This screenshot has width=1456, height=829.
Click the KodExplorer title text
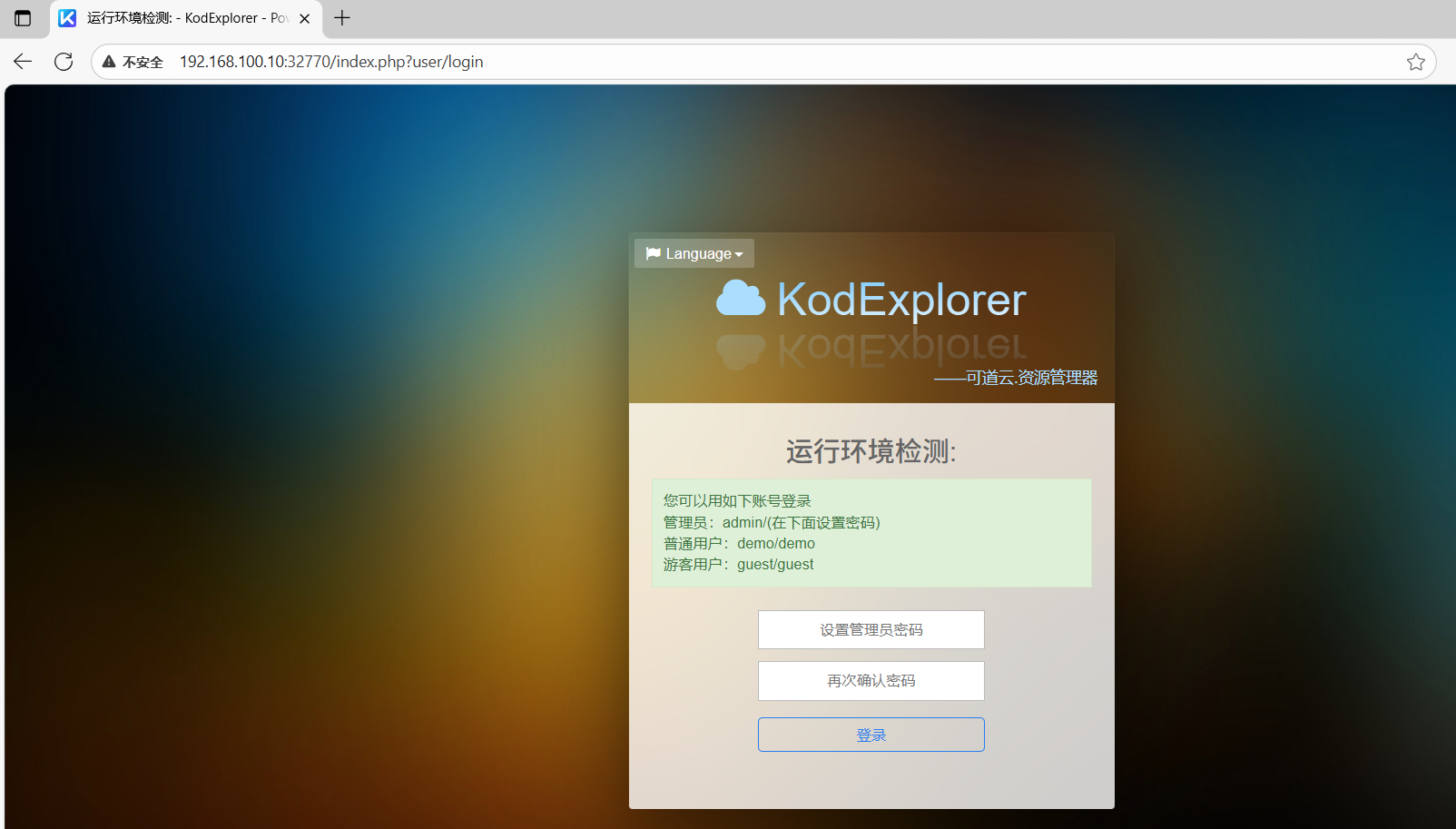click(901, 300)
